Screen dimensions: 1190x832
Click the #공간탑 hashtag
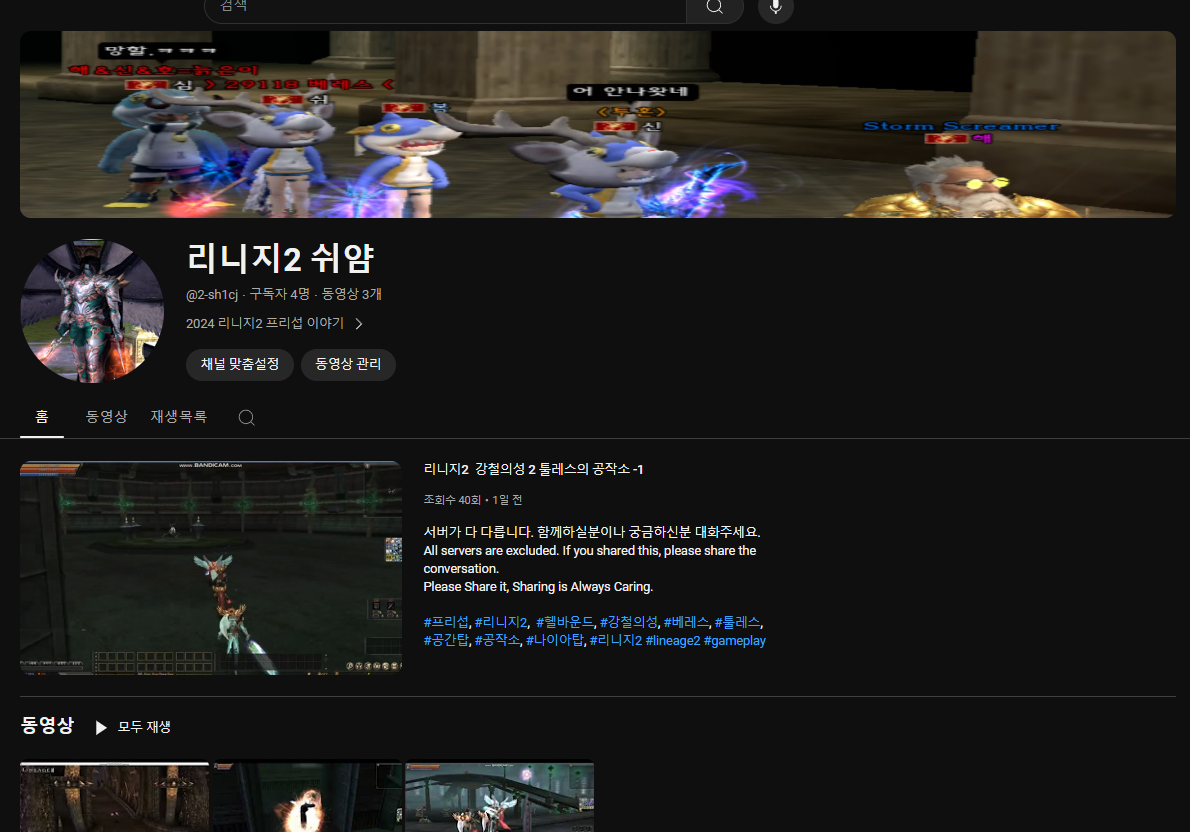coord(445,641)
